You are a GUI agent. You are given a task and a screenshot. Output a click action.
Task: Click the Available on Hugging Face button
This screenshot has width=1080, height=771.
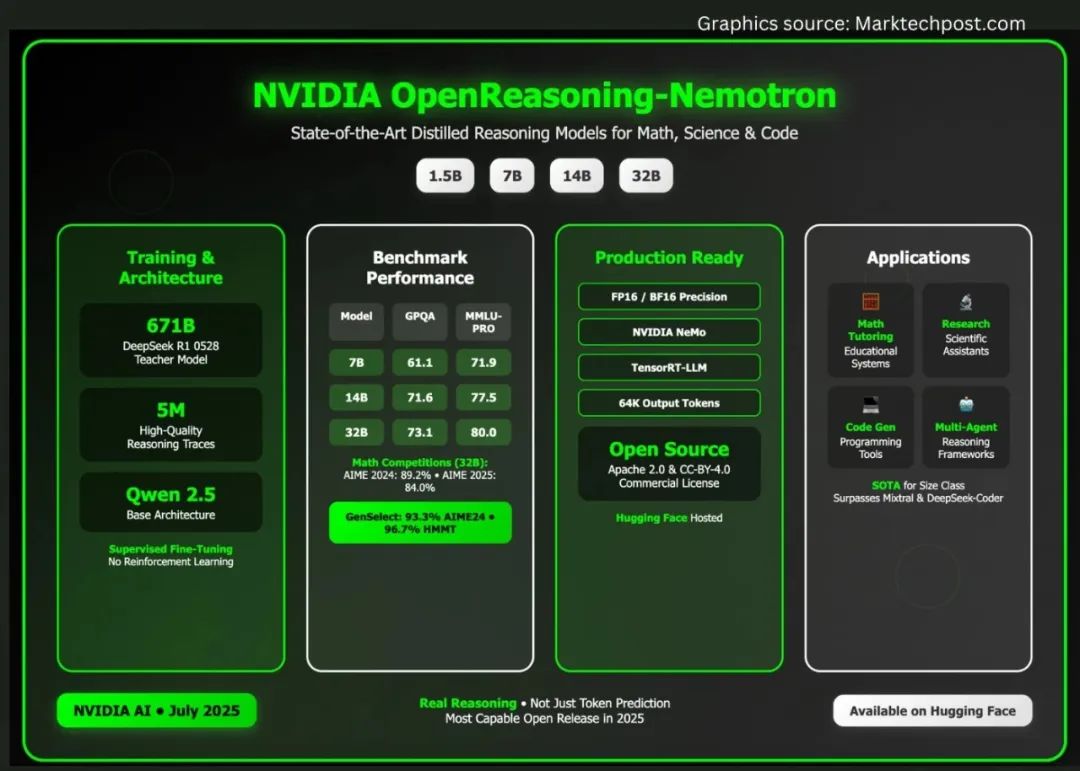(933, 711)
